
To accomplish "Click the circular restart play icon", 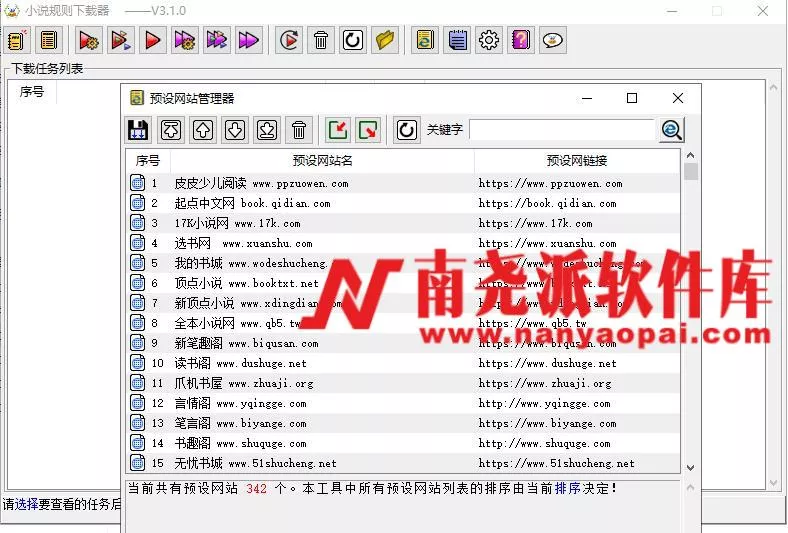I will (289, 40).
